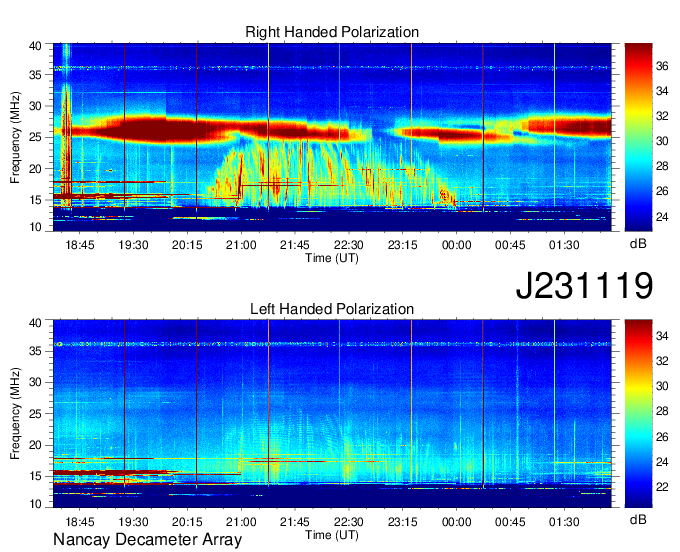Image resolution: width=680 pixels, height=552 pixels.
Task: Click the 20:15 time tick on Right Handed plot
Action: 187,245
